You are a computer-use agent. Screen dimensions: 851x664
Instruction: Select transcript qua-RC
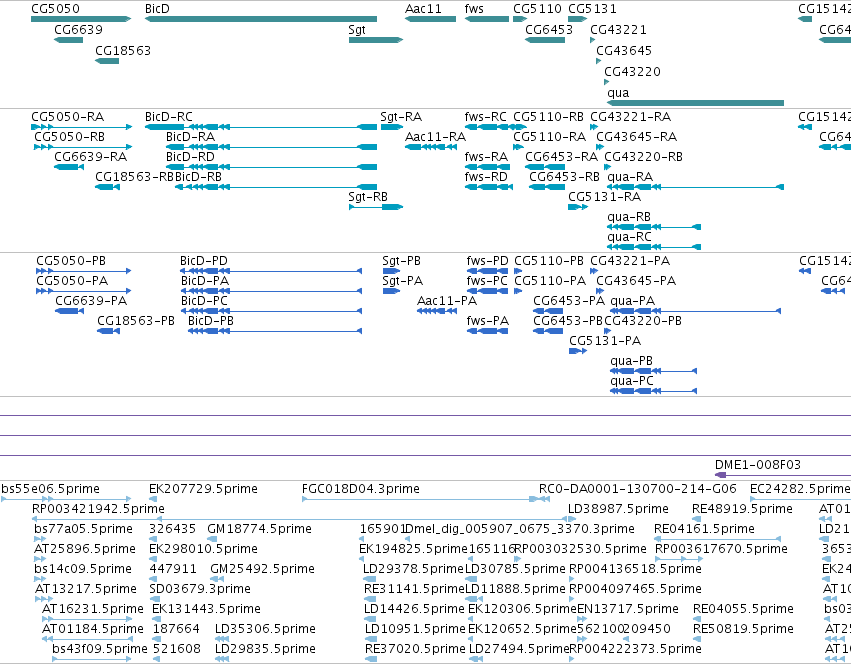coord(654,247)
